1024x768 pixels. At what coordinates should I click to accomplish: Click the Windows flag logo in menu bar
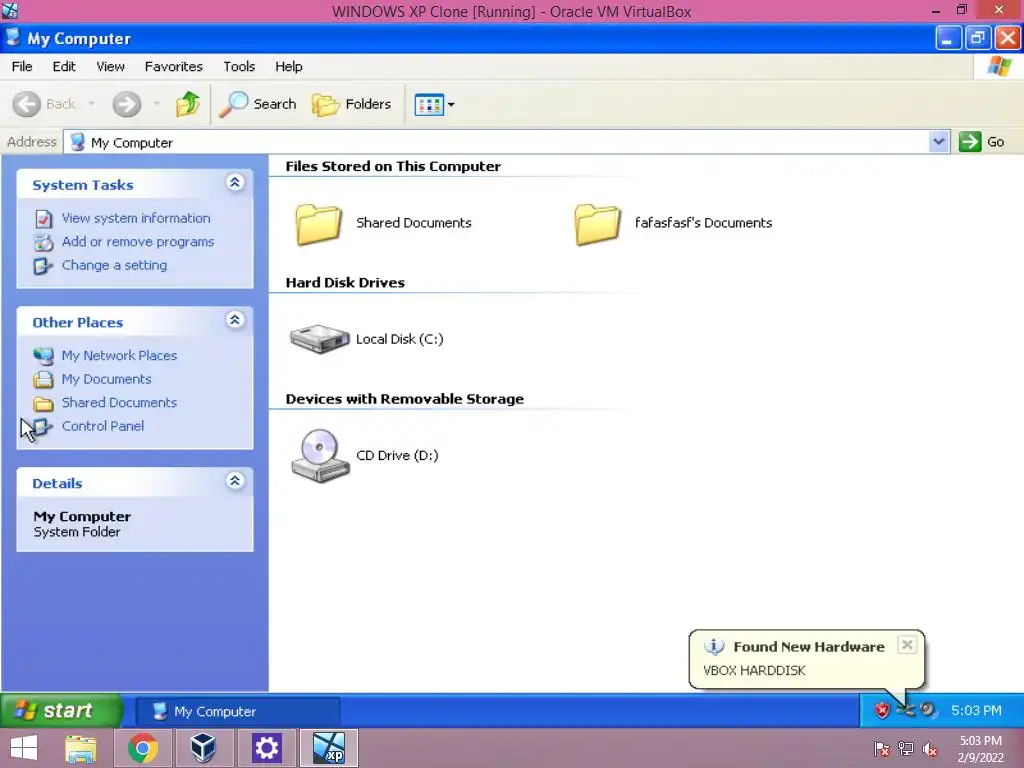point(999,67)
